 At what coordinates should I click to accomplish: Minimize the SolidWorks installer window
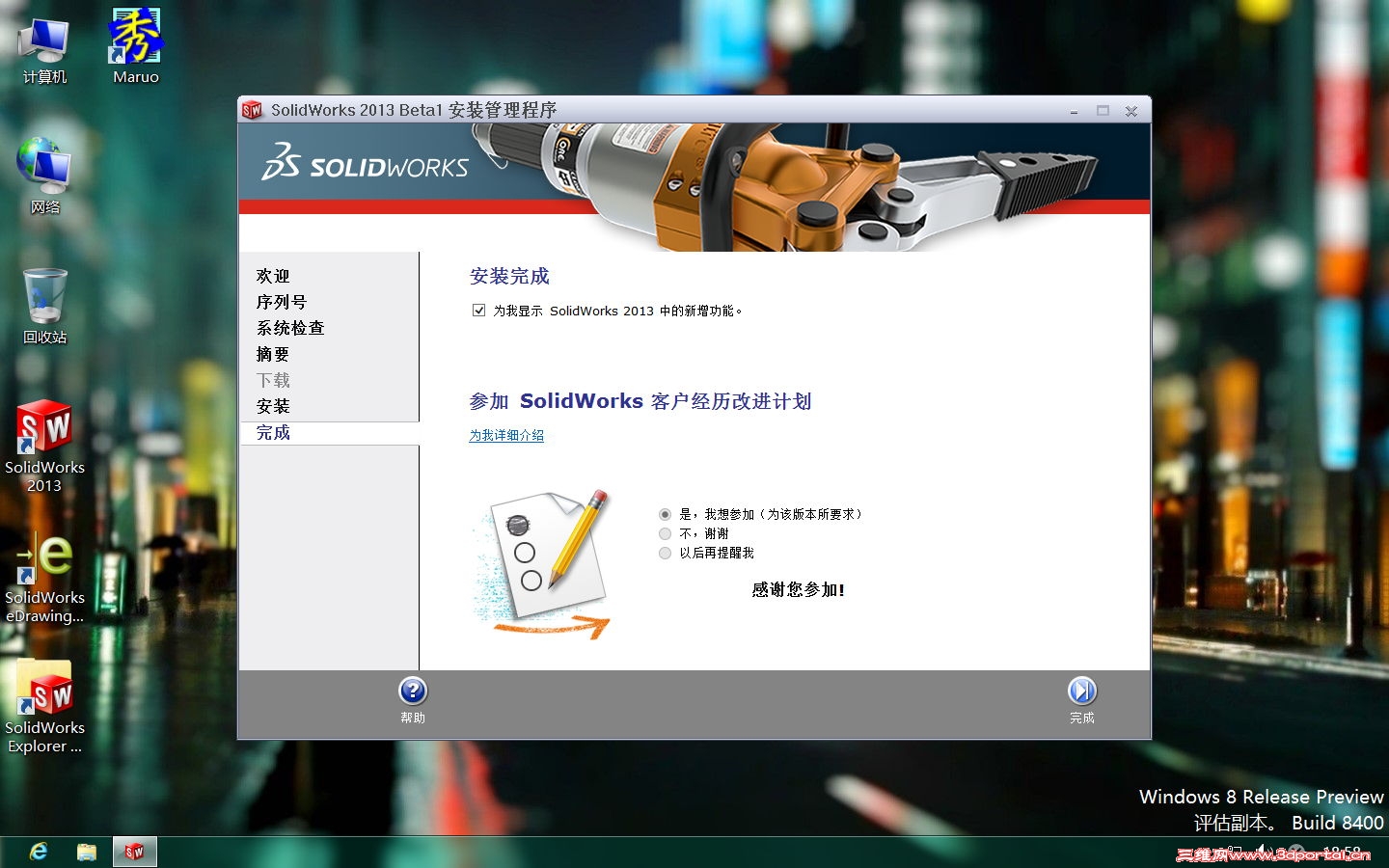coord(1074,111)
